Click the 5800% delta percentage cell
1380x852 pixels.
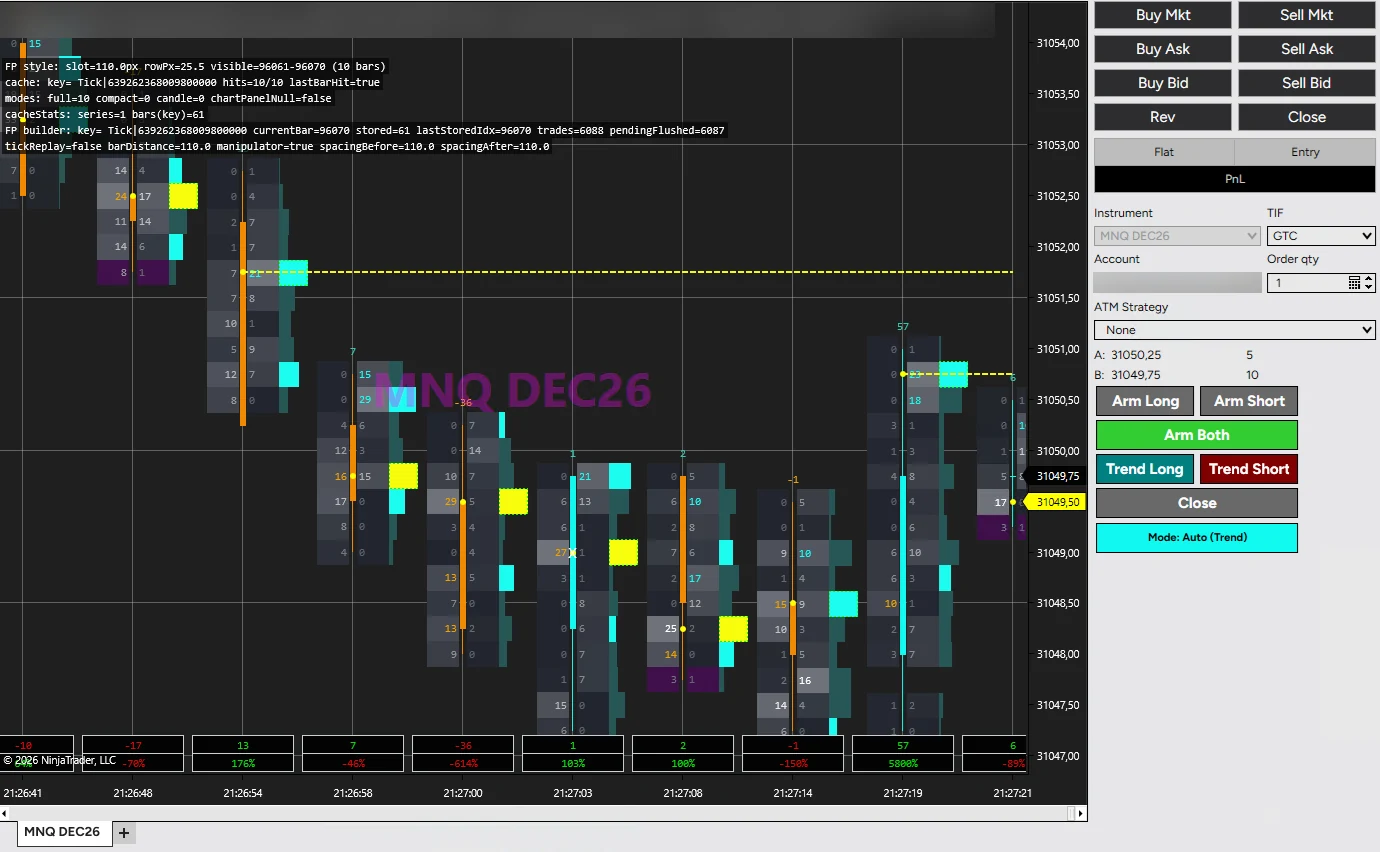point(903,763)
